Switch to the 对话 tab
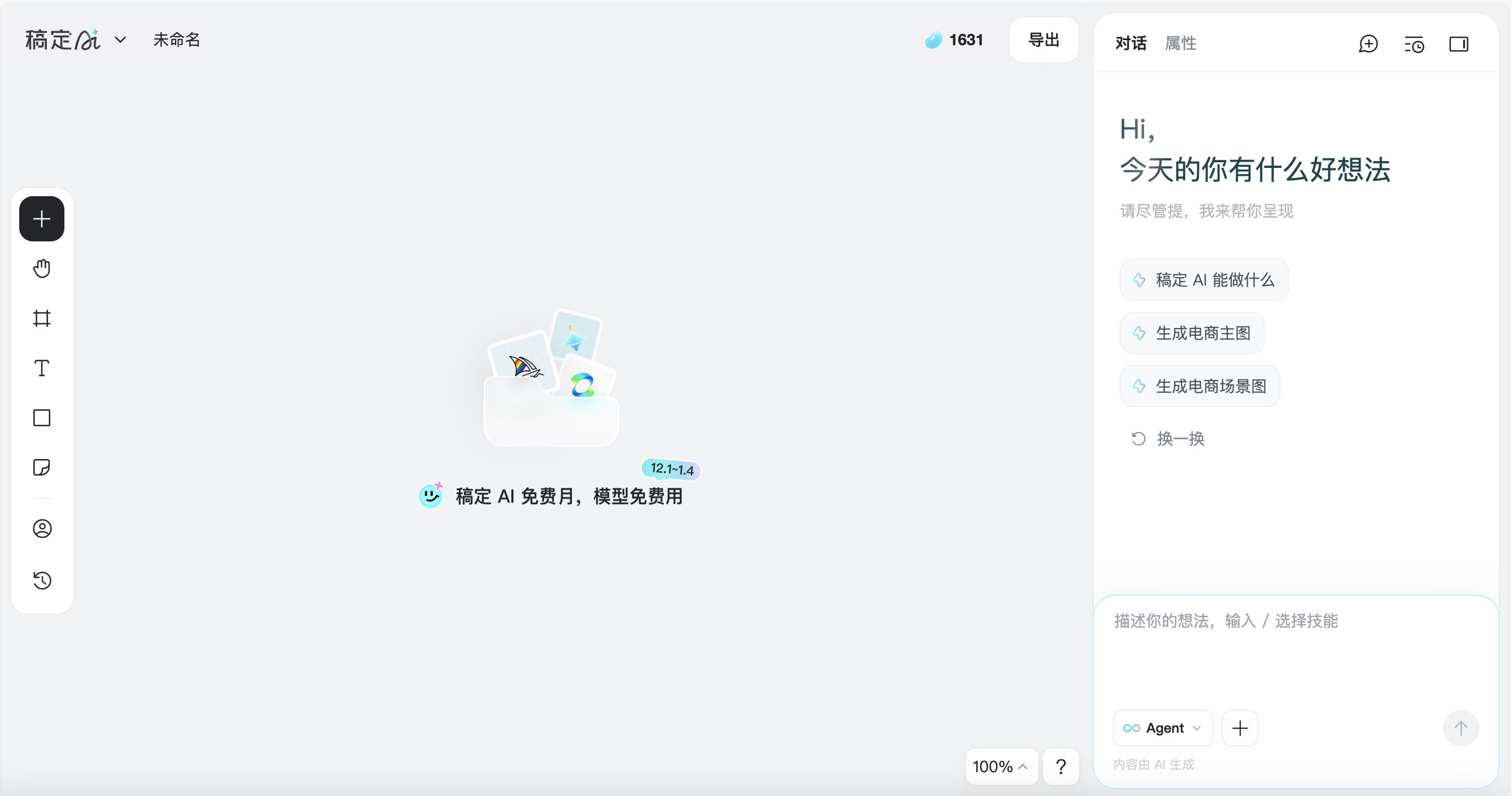Image resolution: width=1512 pixels, height=796 pixels. (1131, 44)
